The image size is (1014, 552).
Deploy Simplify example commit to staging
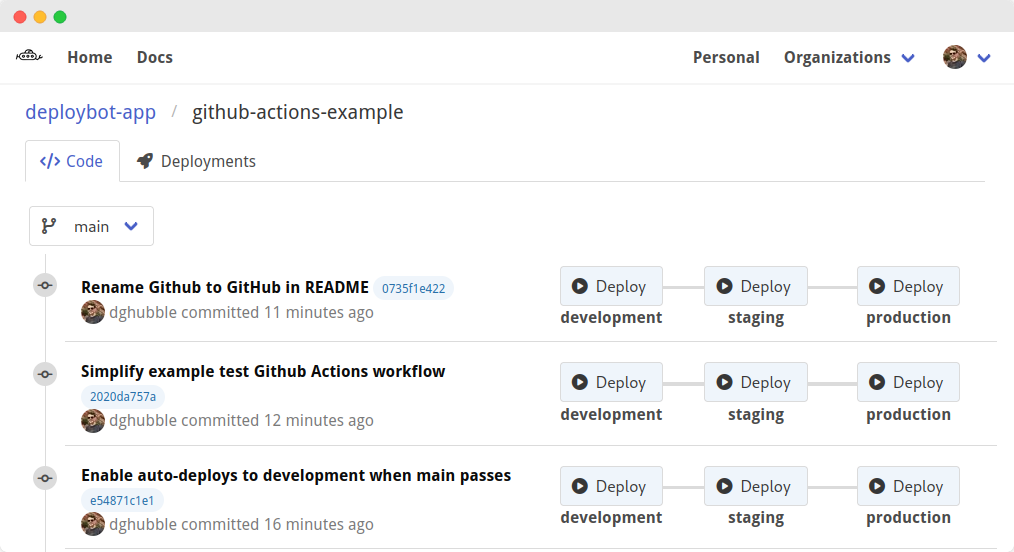click(x=756, y=382)
